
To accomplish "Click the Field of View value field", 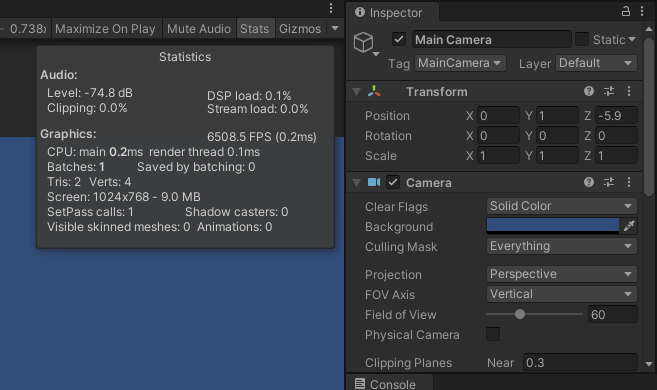I will [x=612, y=314].
